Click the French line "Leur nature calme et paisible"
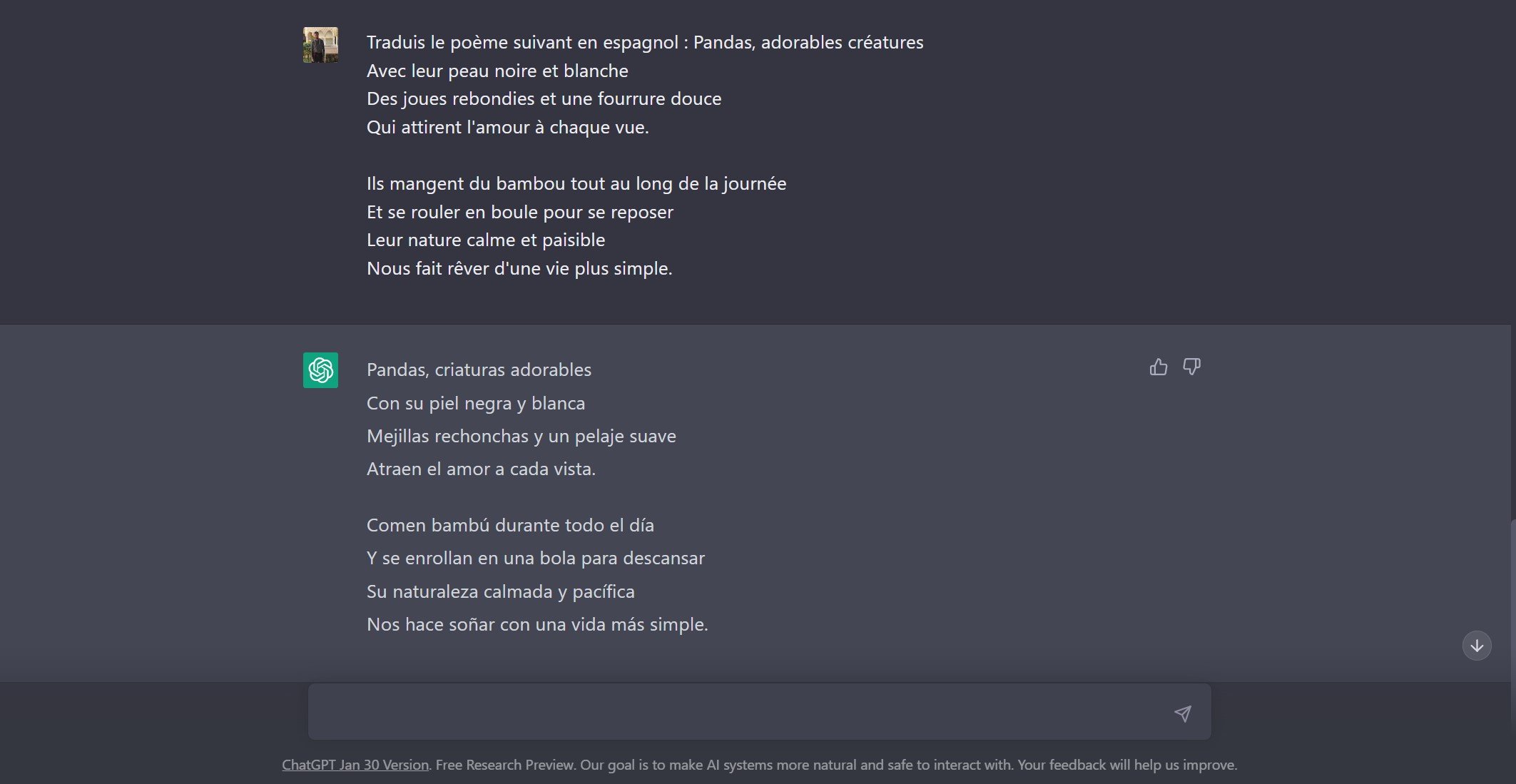This screenshot has width=1516, height=784. (485, 240)
